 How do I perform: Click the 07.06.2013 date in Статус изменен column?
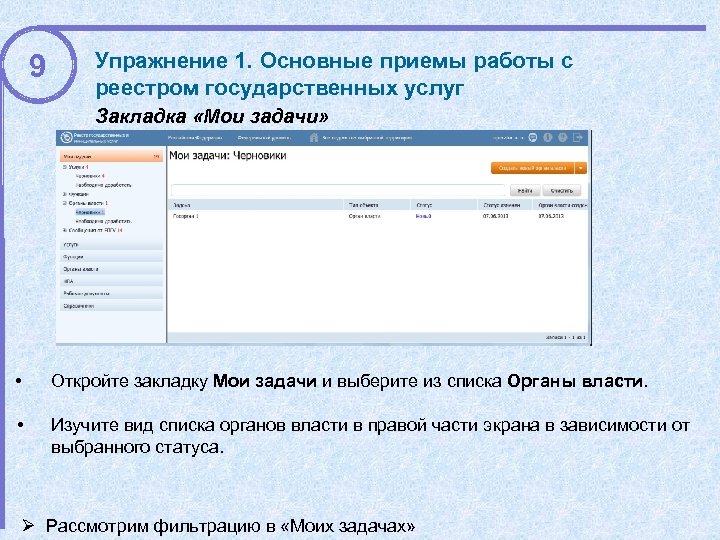click(495, 216)
